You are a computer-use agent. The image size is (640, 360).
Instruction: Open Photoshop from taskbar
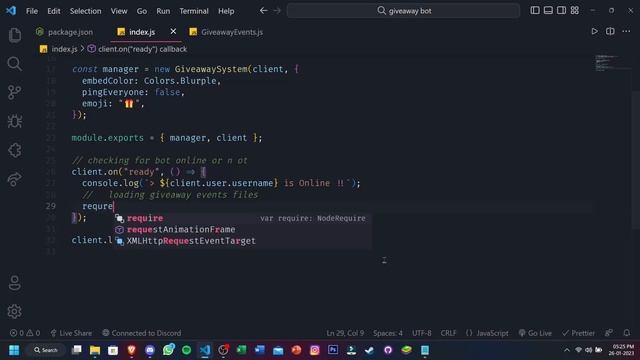[333, 350]
